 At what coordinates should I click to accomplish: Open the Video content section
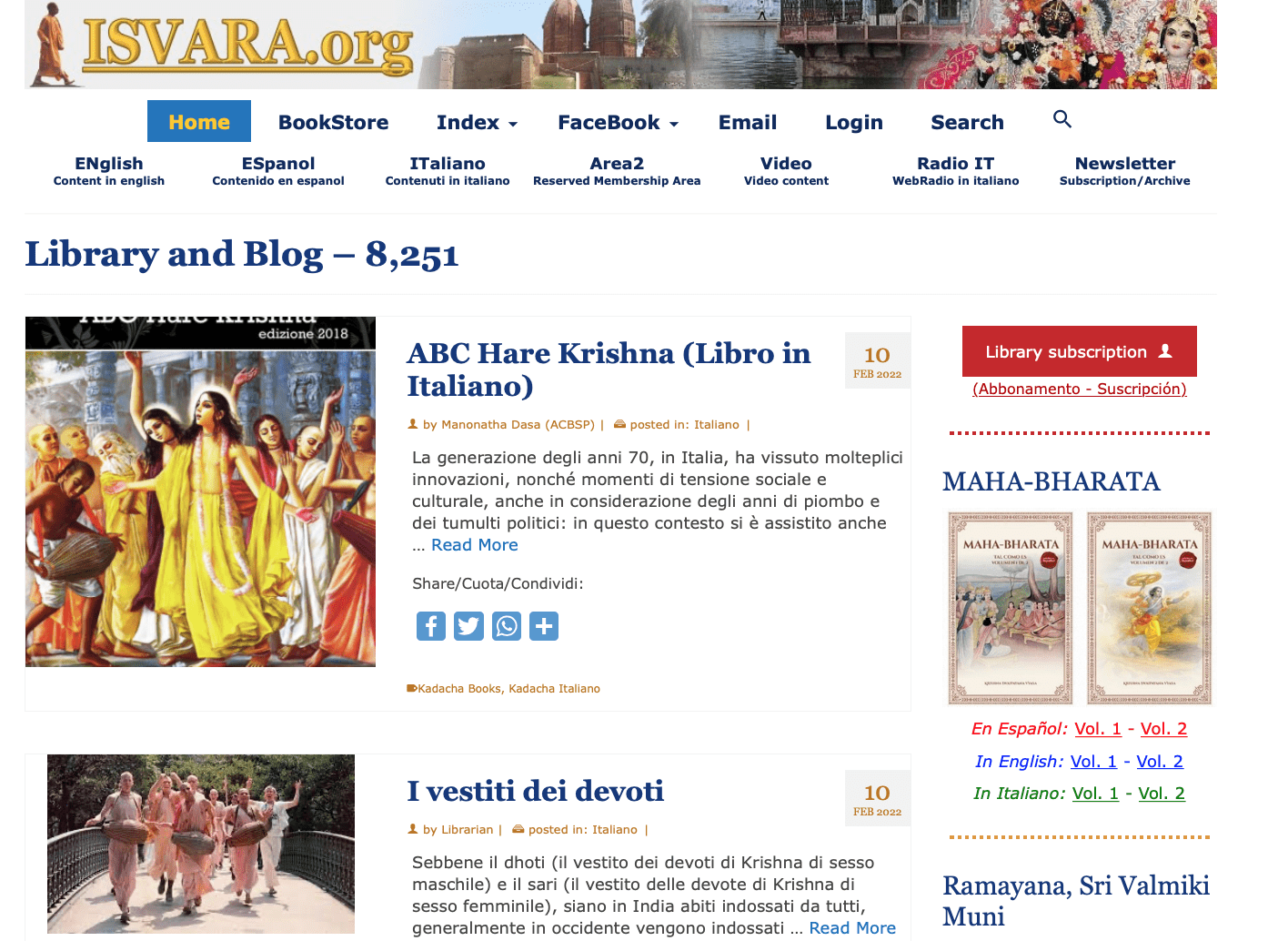[x=786, y=170]
